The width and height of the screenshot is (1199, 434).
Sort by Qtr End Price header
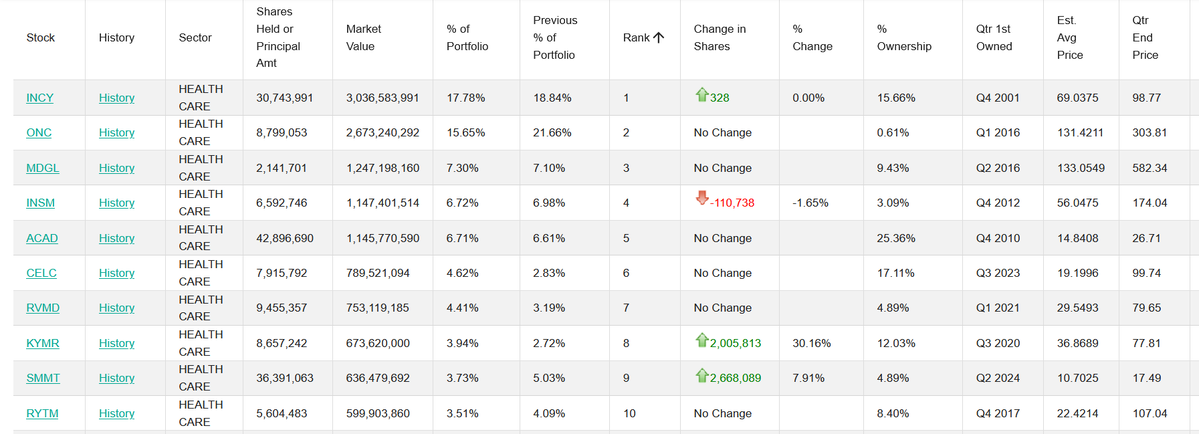point(1145,37)
